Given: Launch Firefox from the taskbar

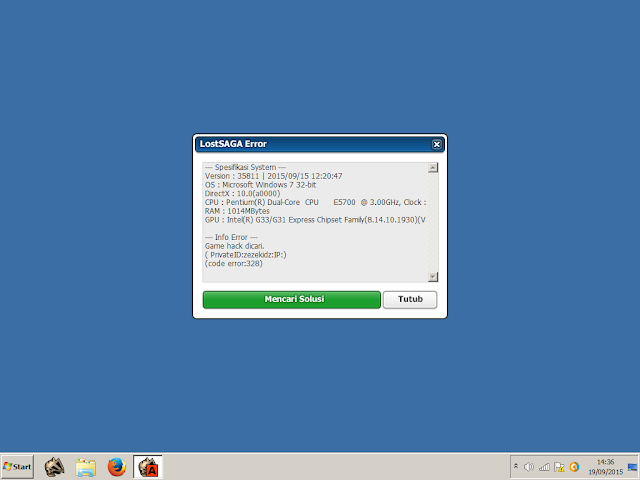Looking at the screenshot, I should tap(117, 467).
